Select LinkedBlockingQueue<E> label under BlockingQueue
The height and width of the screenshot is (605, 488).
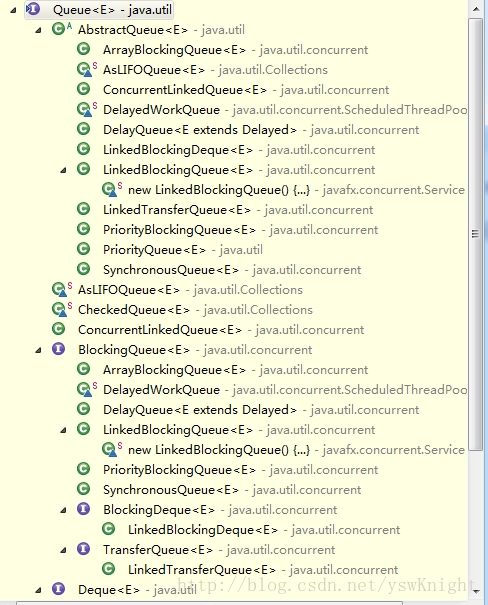click(x=177, y=430)
